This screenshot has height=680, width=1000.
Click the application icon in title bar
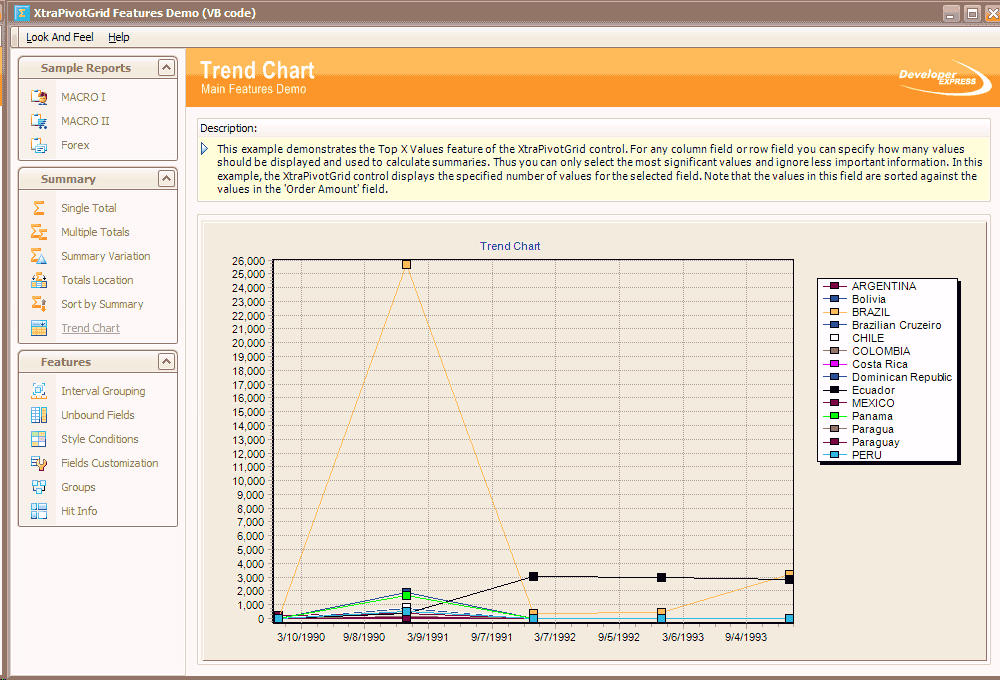tap(22, 13)
